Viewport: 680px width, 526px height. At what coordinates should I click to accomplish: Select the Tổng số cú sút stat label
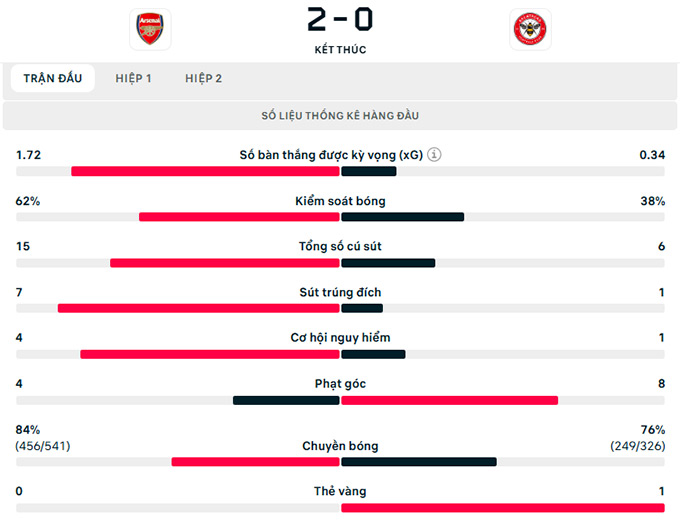[340, 247]
